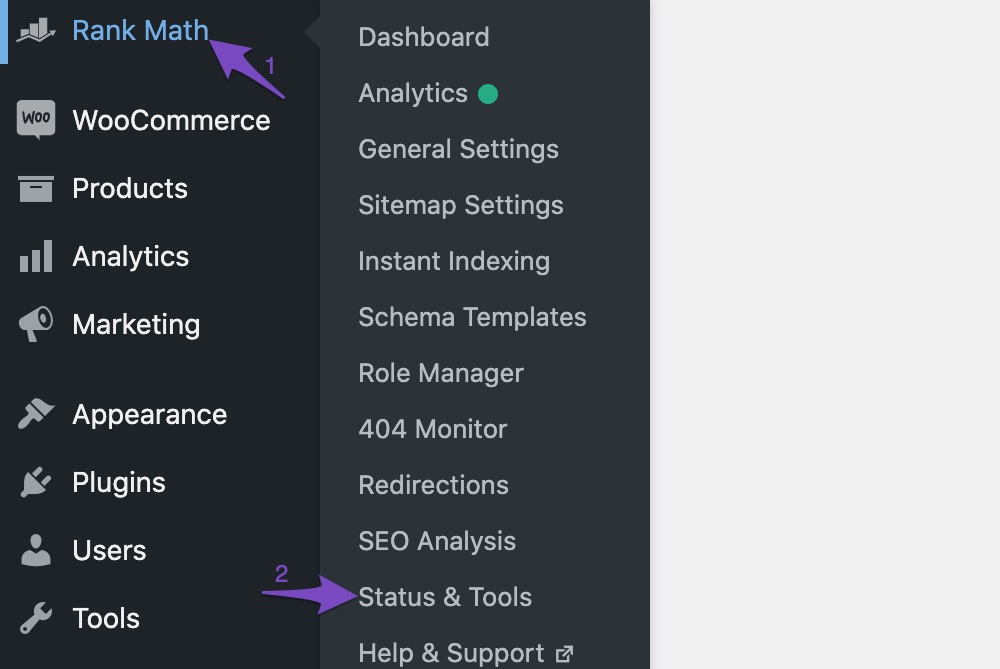
Task: Click the external link icon beside Help & Support
Action: click(x=564, y=654)
